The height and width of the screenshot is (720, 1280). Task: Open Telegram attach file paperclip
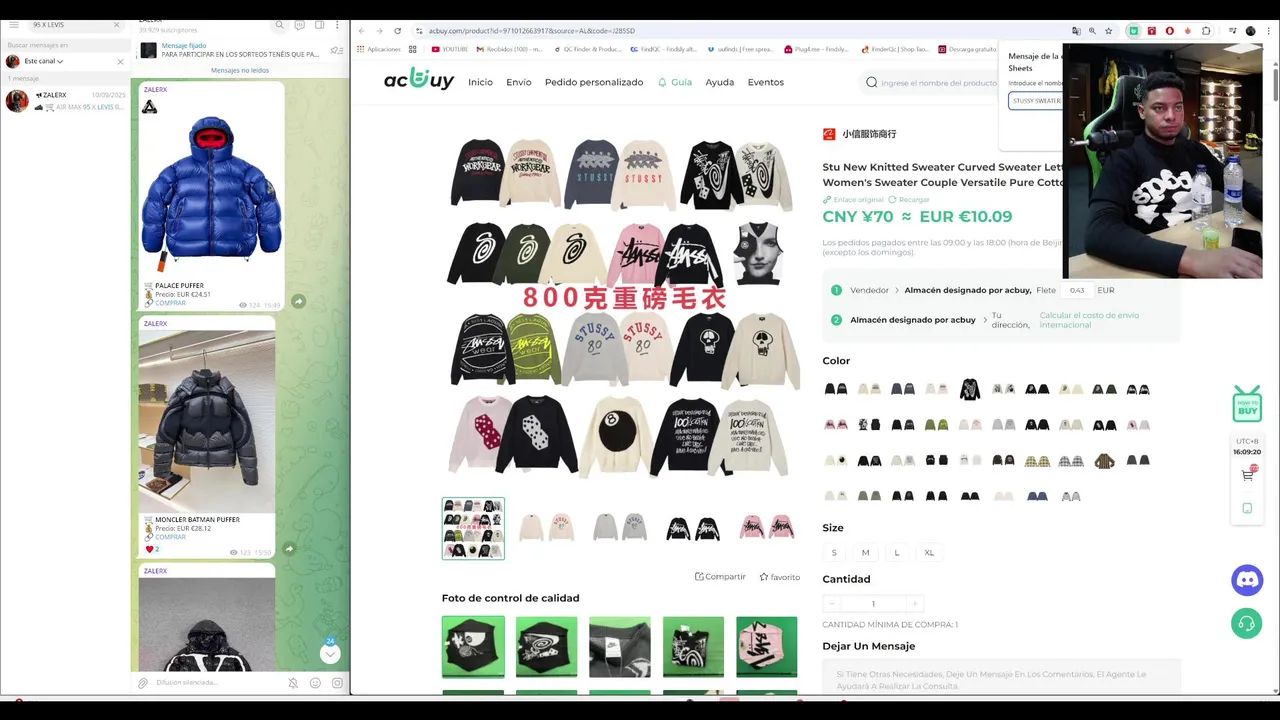point(143,683)
